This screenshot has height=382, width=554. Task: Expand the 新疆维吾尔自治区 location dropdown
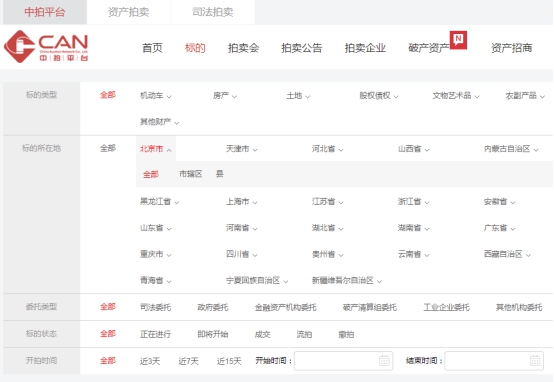(x=347, y=281)
